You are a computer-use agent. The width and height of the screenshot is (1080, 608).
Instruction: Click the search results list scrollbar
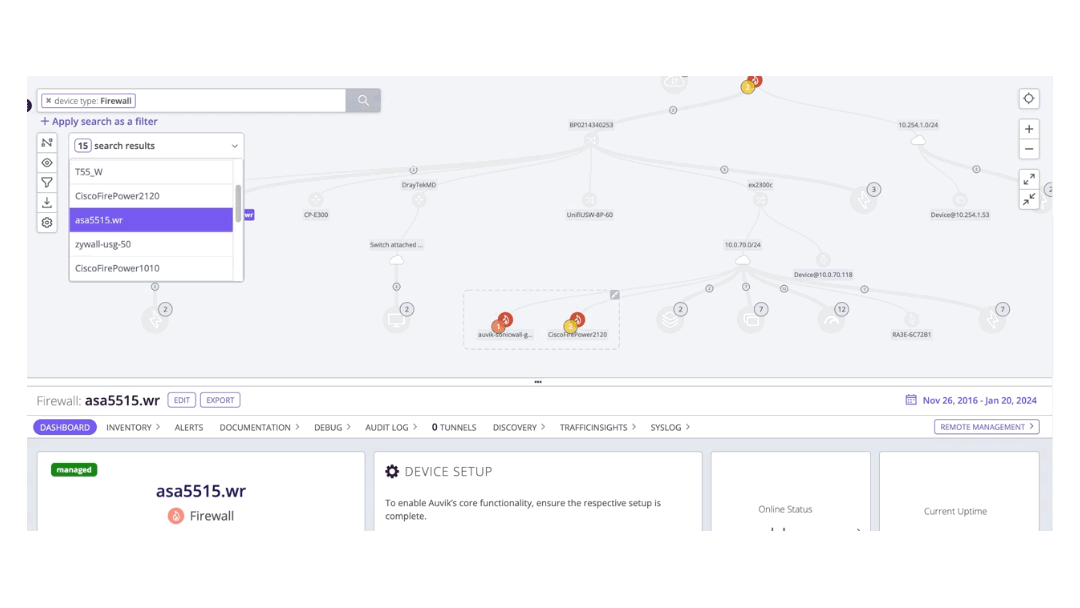(x=238, y=202)
